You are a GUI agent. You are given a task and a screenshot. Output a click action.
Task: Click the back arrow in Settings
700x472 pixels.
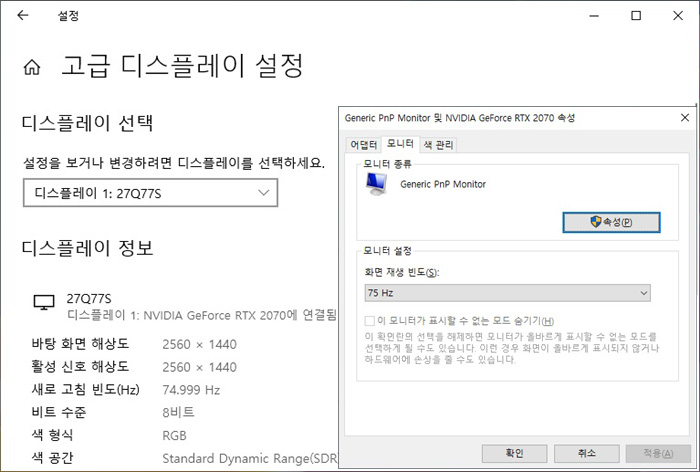23,16
